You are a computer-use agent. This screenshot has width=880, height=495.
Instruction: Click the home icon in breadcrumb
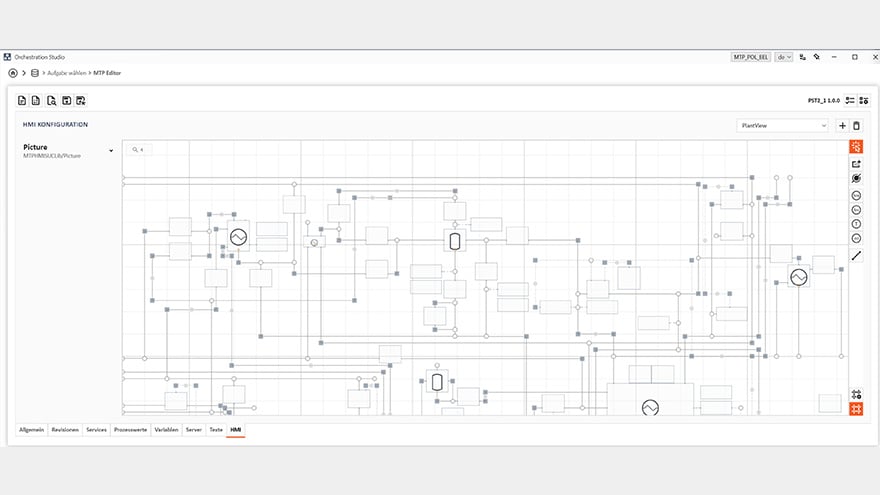13,73
